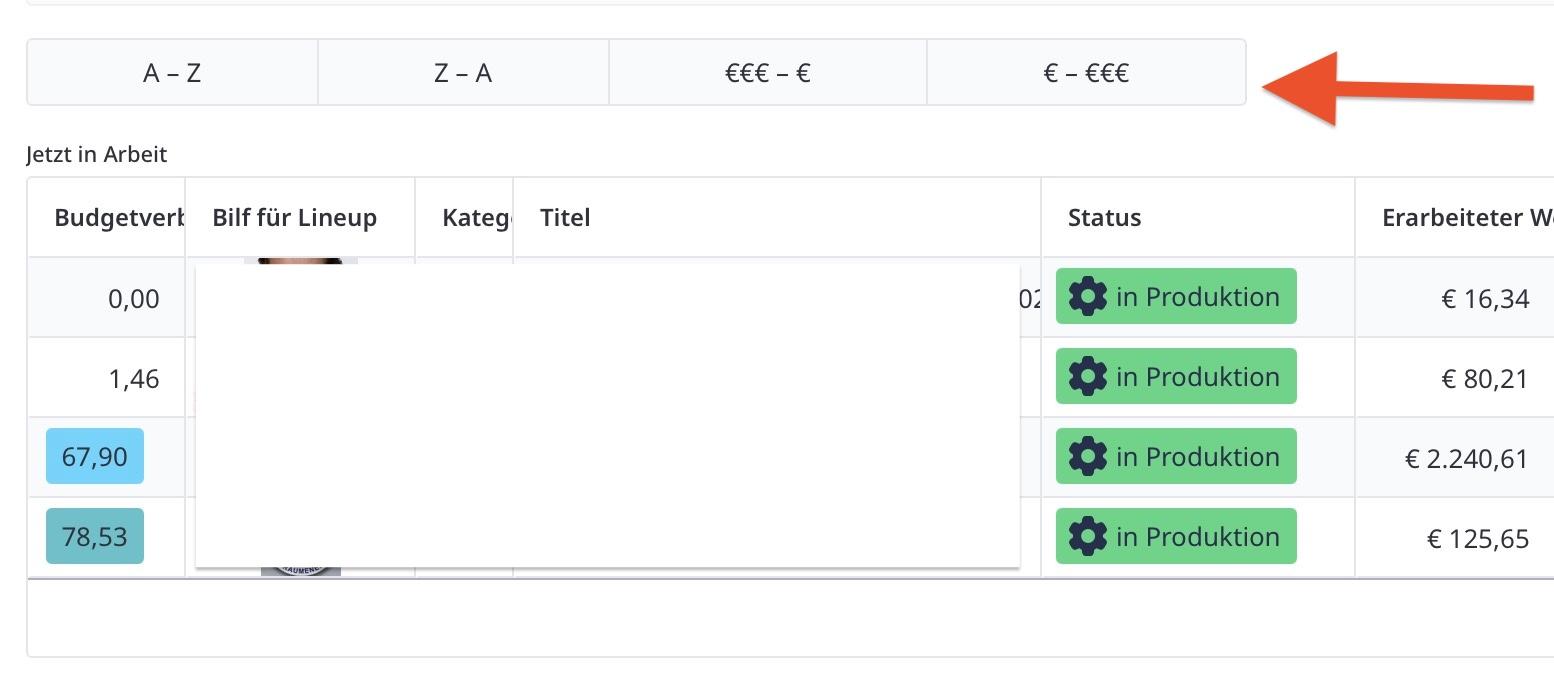Click the Kategorie column header
The height and width of the screenshot is (692, 1554).
pyautogui.click(x=471, y=218)
